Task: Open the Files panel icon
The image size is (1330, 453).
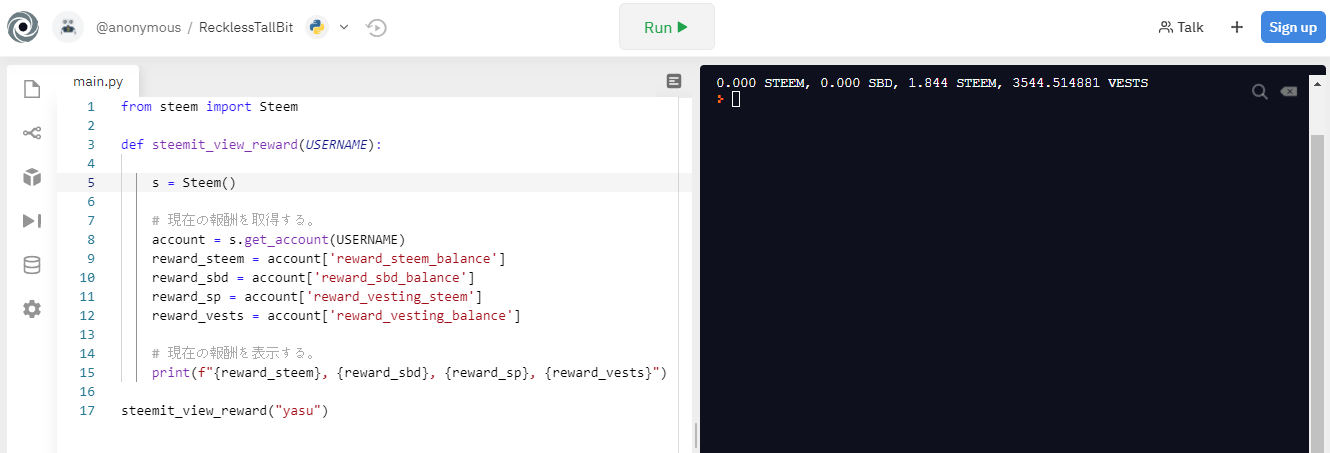Action: pos(32,90)
